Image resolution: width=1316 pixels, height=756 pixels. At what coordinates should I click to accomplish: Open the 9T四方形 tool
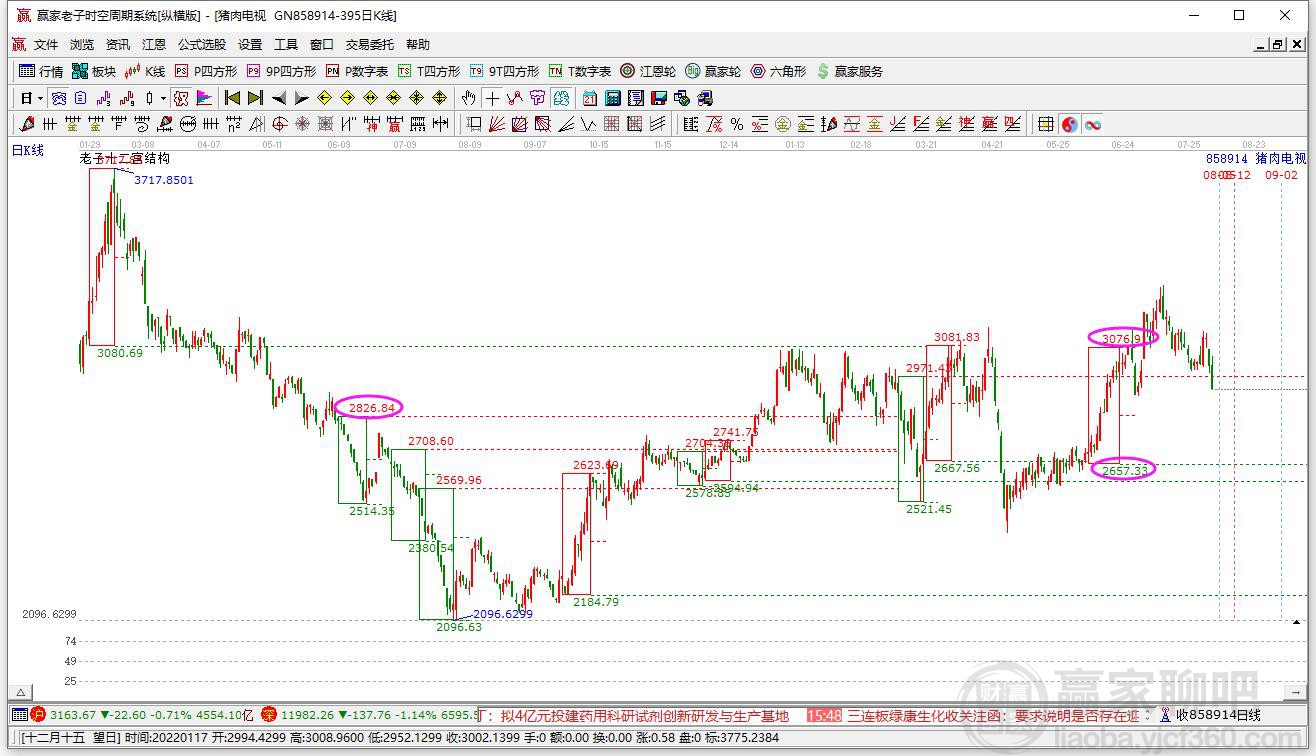(504, 71)
